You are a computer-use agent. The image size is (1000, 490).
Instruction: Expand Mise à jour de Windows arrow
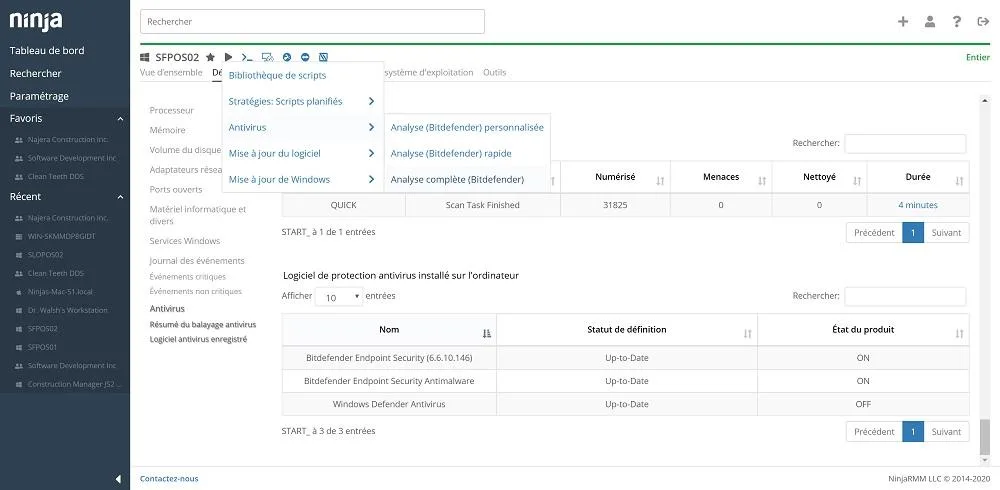coord(371,179)
